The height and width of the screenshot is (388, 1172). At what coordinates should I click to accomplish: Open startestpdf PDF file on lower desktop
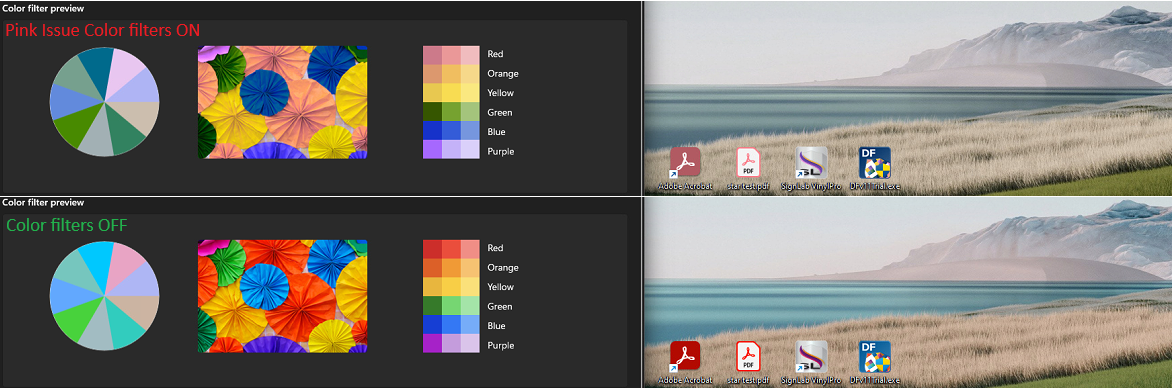point(748,362)
